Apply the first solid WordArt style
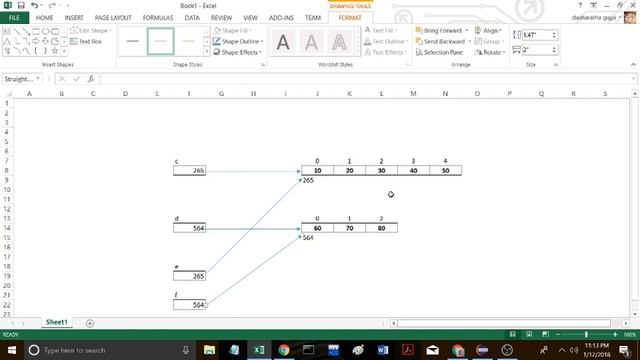This screenshot has height=360, width=640. coord(283,42)
